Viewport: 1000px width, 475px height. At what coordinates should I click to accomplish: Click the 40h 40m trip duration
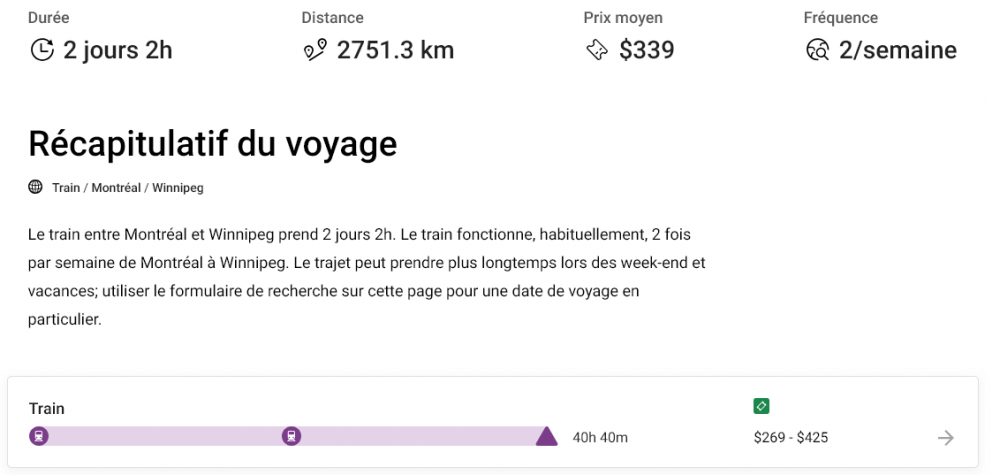[600, 437]
